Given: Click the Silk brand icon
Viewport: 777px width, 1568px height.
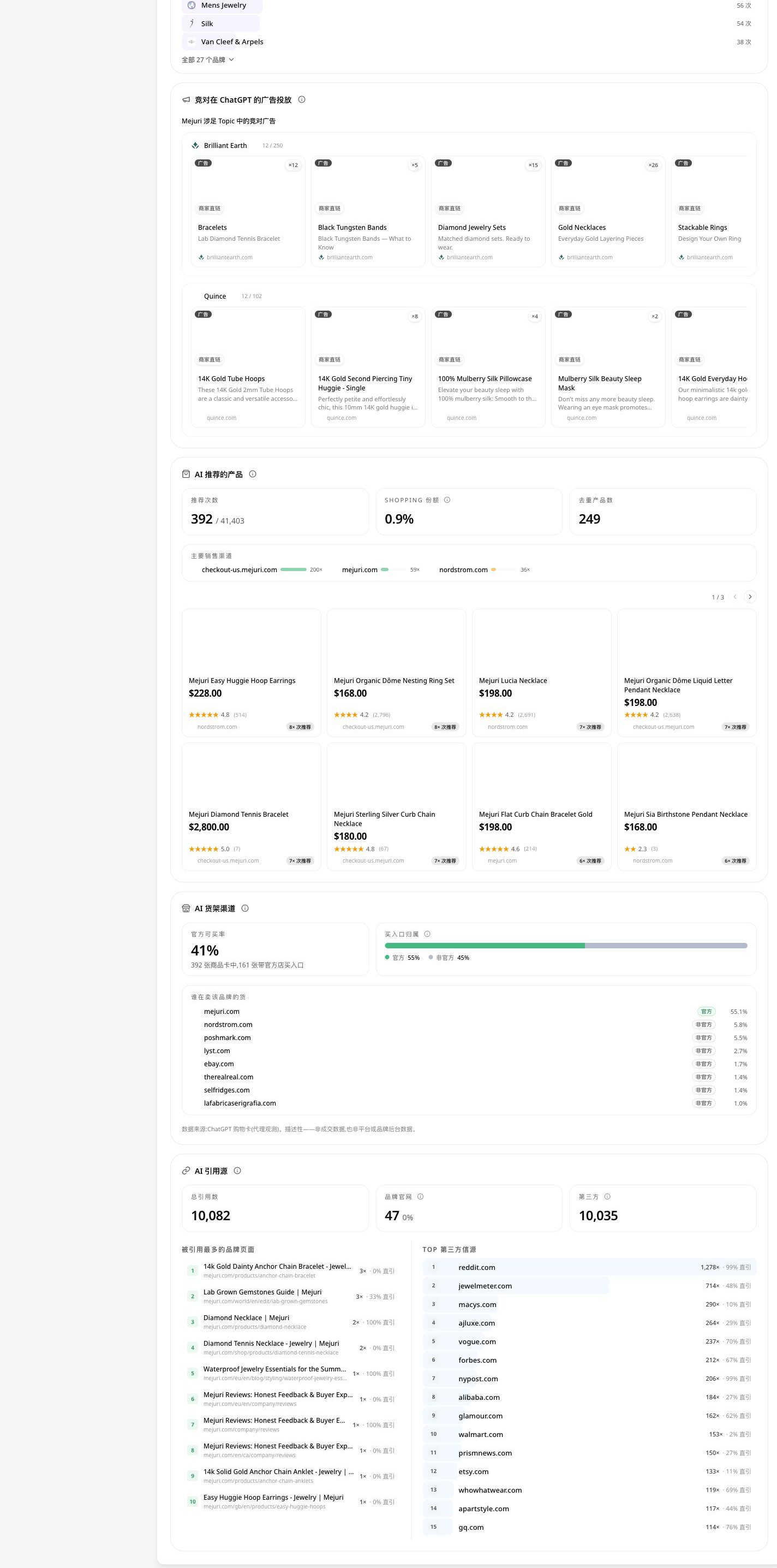Looking at the screenshot, I should [x=192, y=23].
